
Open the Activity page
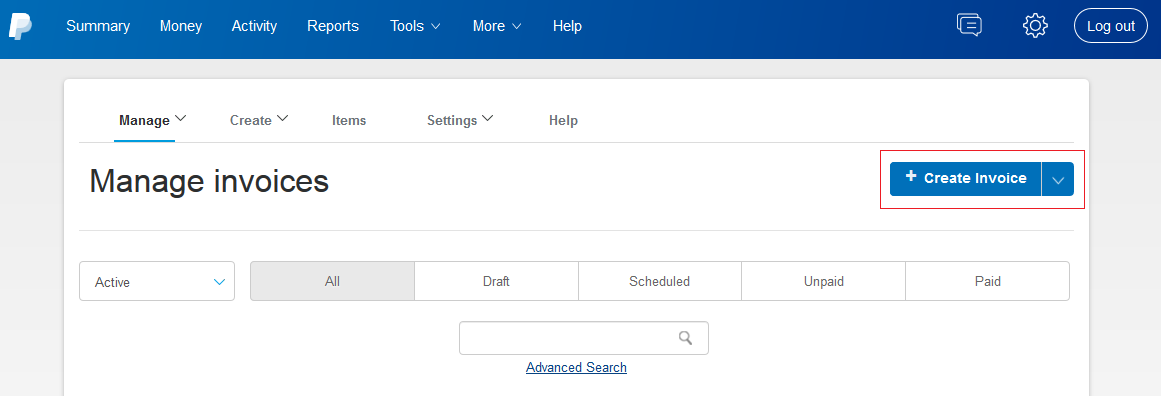point(254,26)
